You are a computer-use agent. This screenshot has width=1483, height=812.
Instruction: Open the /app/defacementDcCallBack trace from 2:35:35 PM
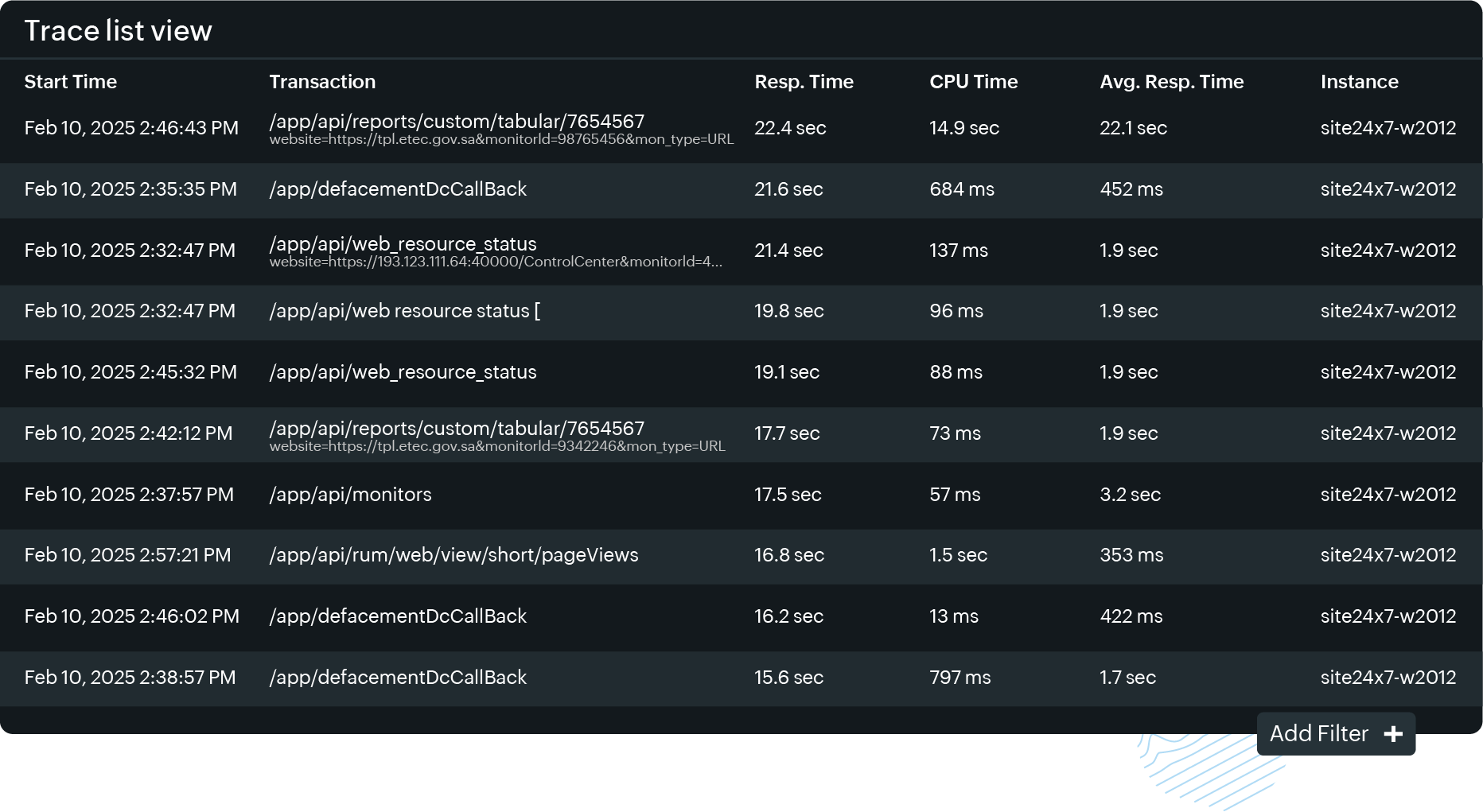tap(398, 189)
